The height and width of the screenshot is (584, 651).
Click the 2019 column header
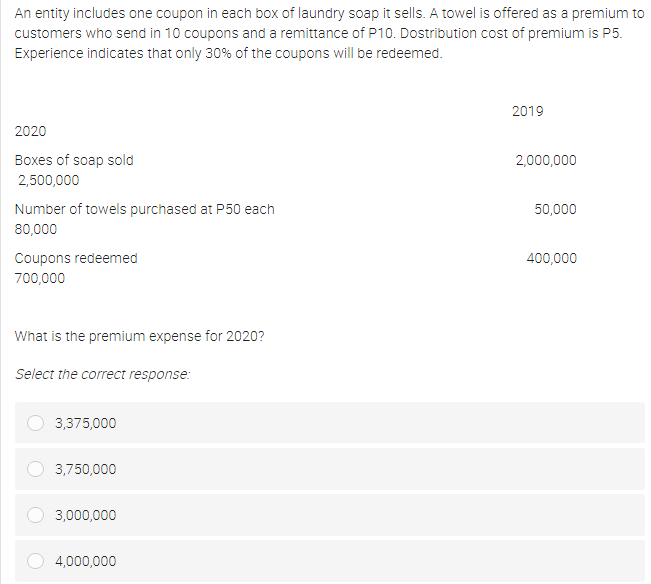[x=527, y=111]
